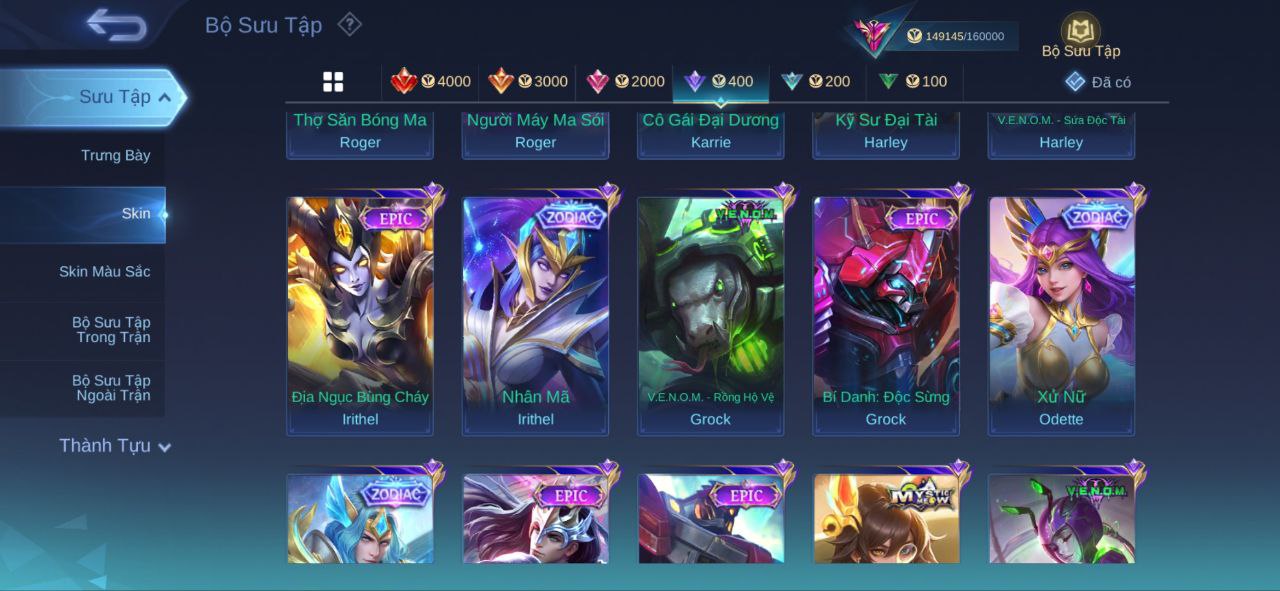Screen dimensions: 1280x591
Task: Open the Irithel Nhân Mã skin card
Action: pos(535,316)
